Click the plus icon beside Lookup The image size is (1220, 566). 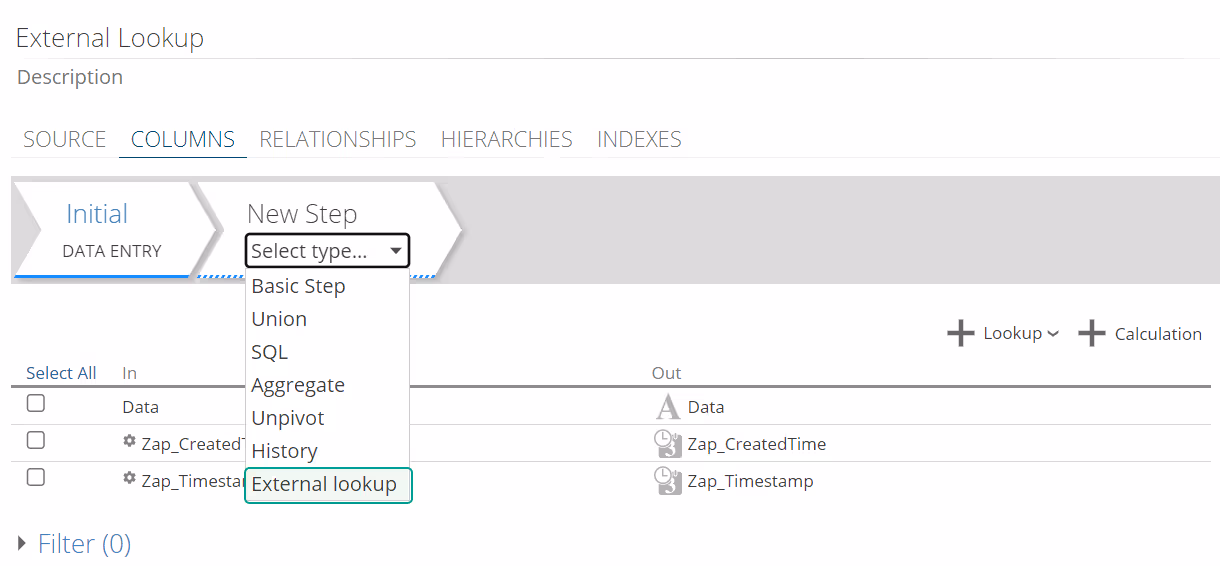(960, 333)
